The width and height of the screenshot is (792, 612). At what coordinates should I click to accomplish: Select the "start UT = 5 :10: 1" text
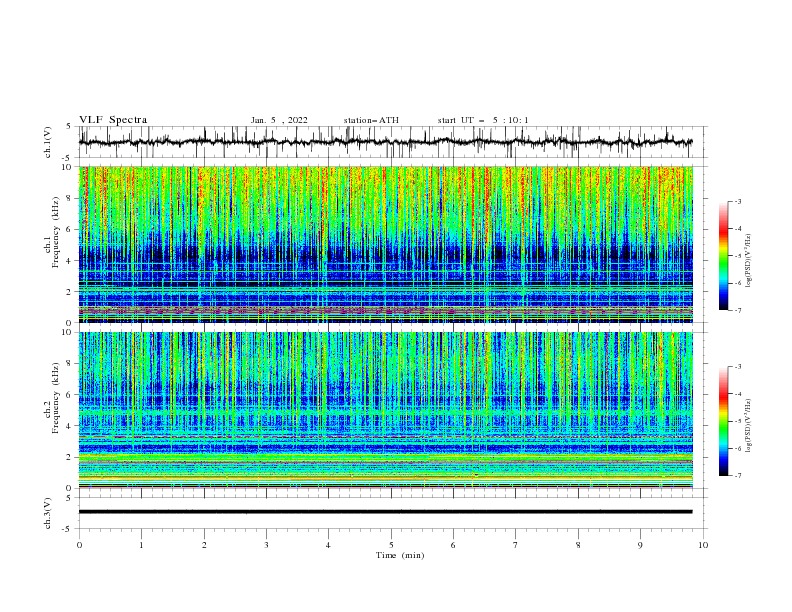(483, 120)
